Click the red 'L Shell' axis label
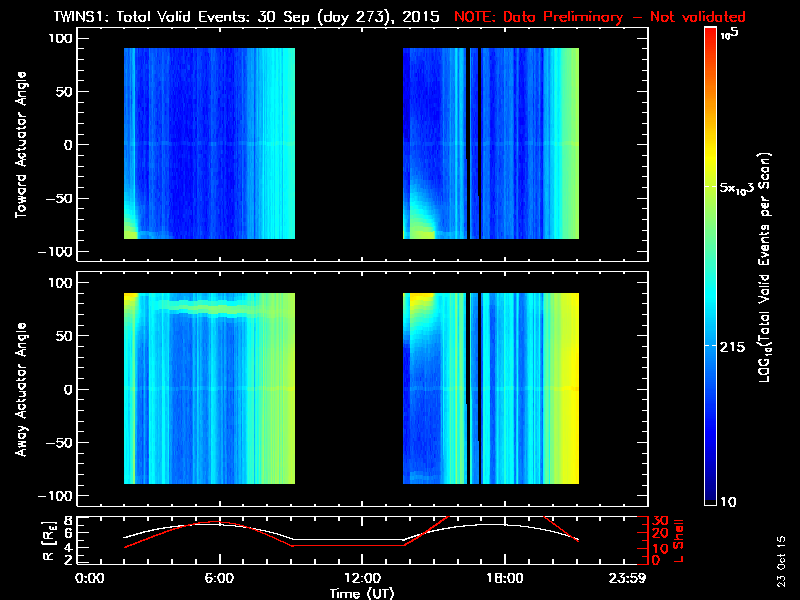 pos(678,541)
